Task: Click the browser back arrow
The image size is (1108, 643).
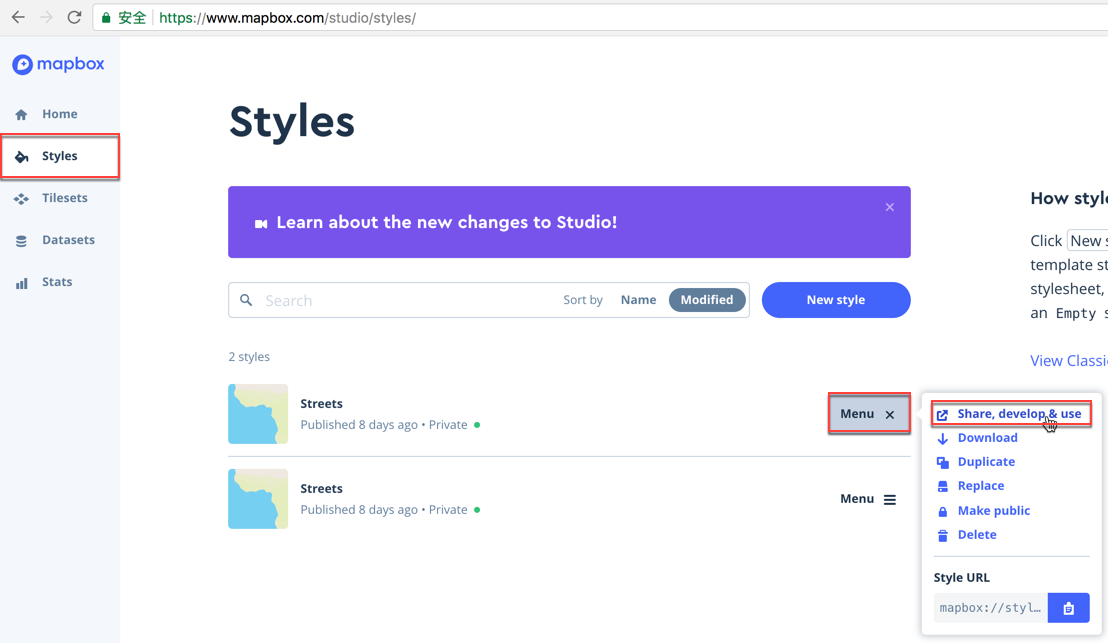Action: 18,18
